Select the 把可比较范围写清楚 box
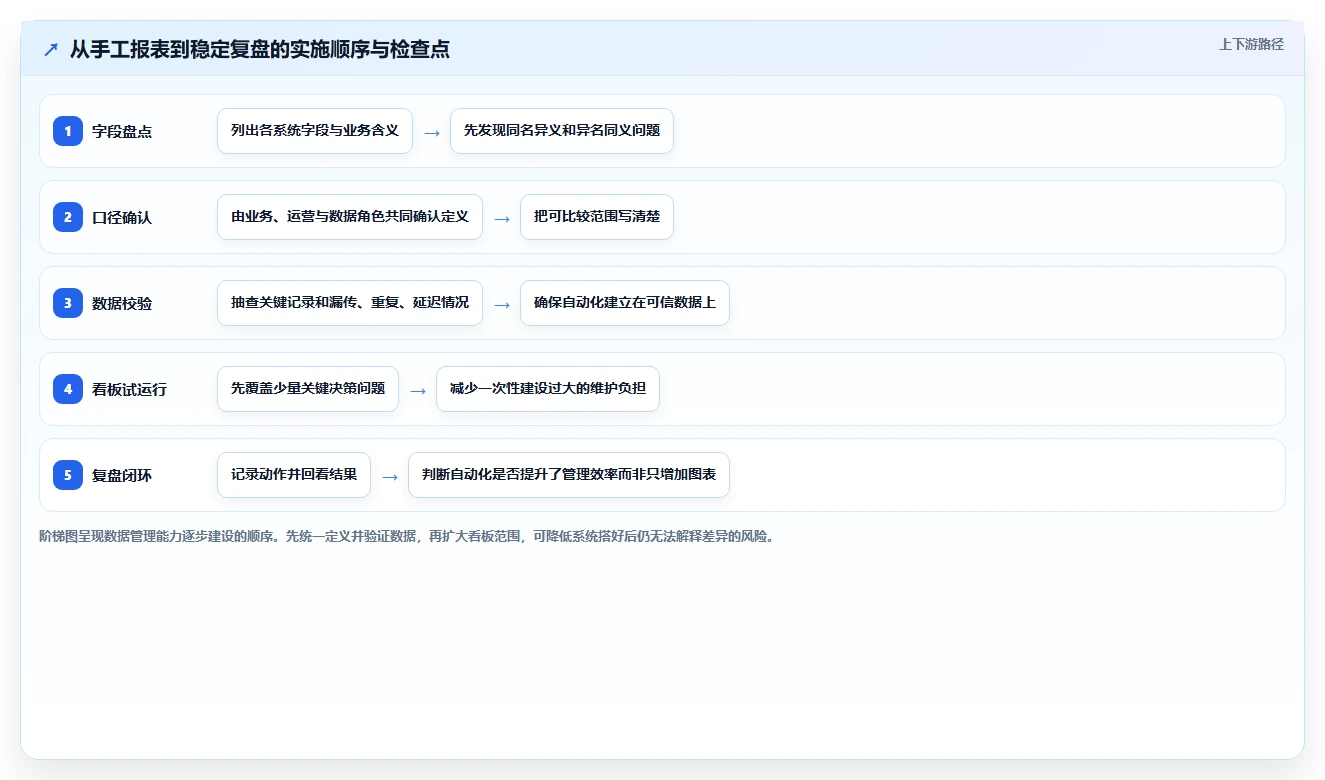The width and height of the screenshot is (1325, 780). point(597,217)
